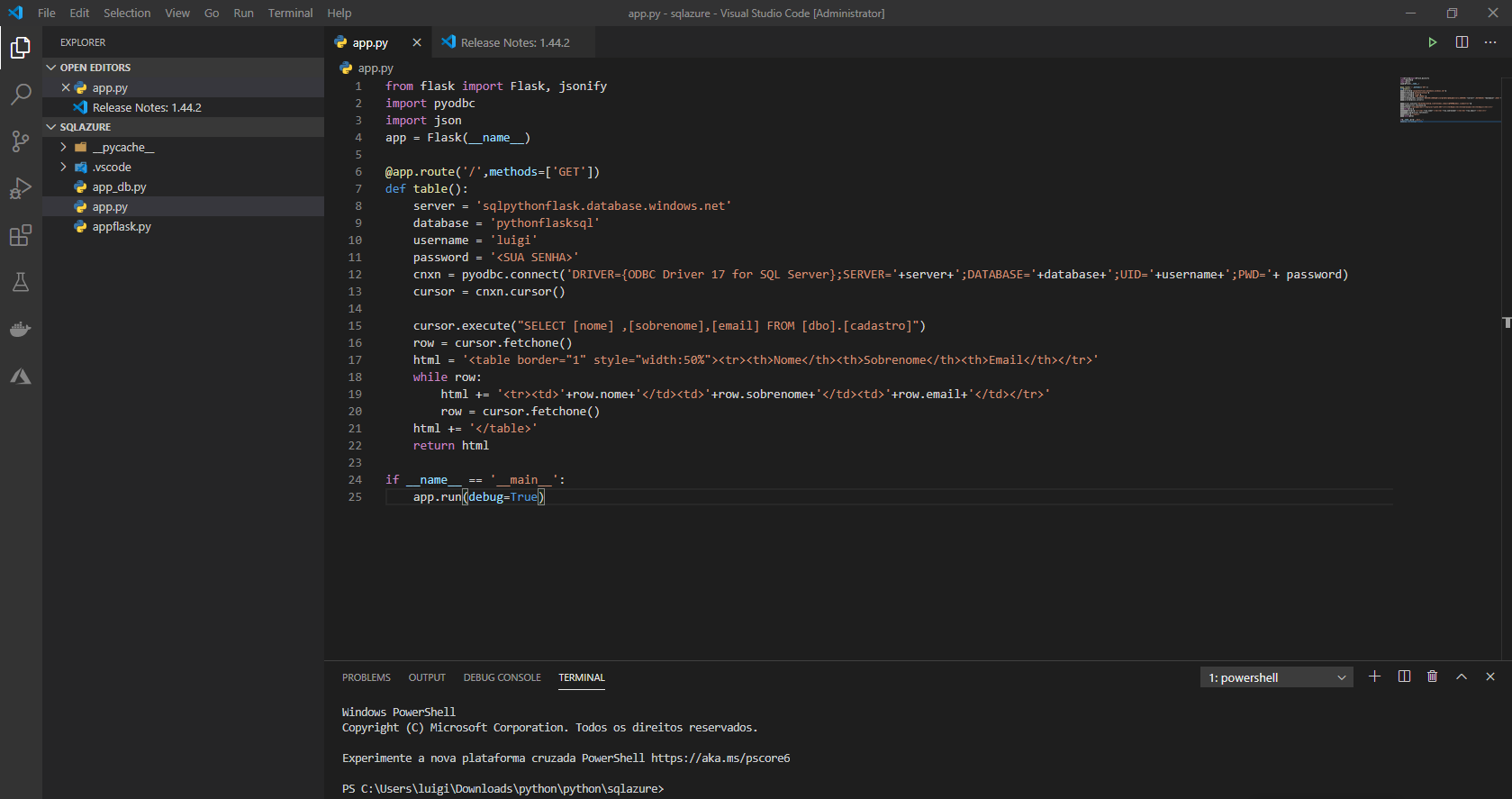Close the app.py editor tab
The height and width of the screenshot is (799, 1512).
pyautogui.click(x=416, y=42)
